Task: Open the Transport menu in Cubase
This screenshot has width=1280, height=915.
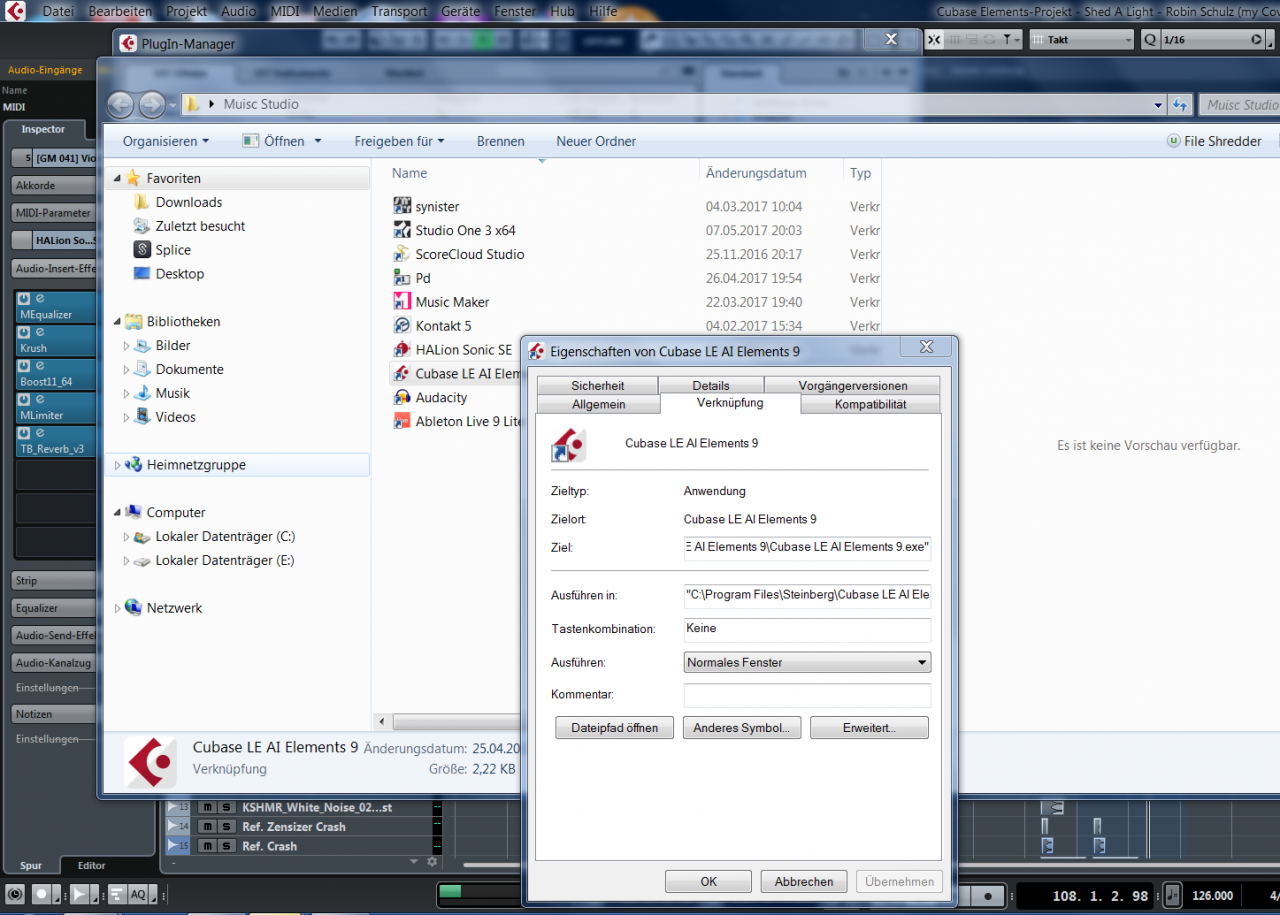Action: pyautogui.click(x=399, y=11)
